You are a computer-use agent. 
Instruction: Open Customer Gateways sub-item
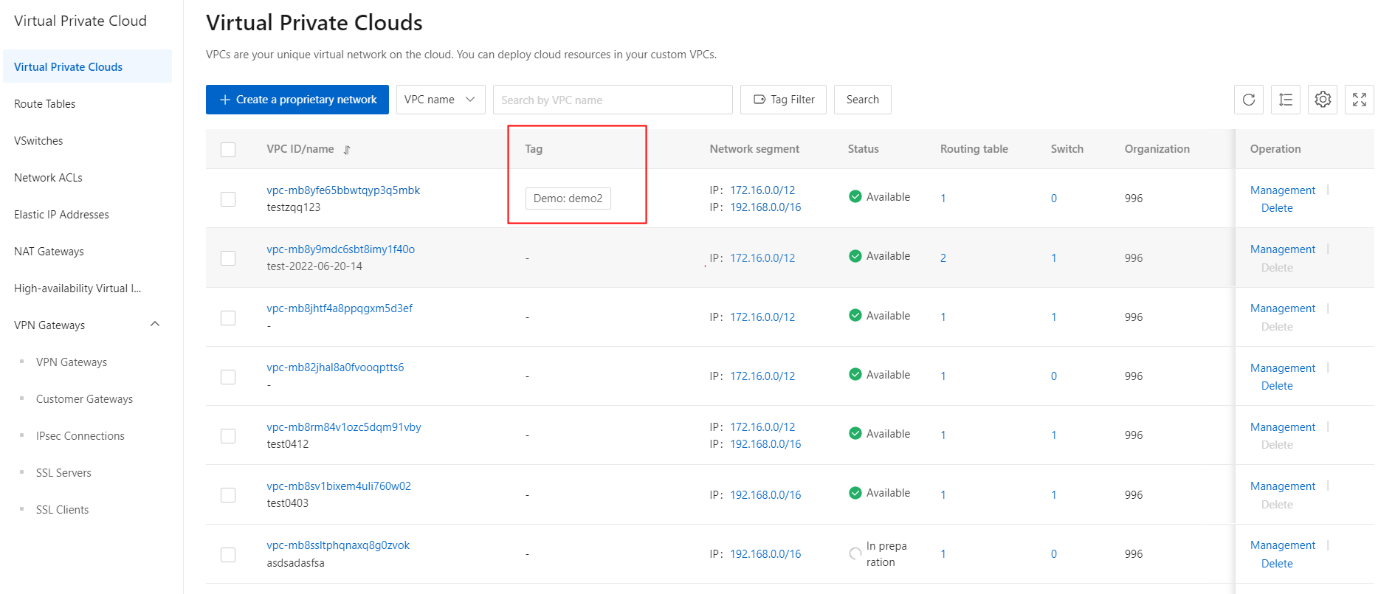[84, 399]
